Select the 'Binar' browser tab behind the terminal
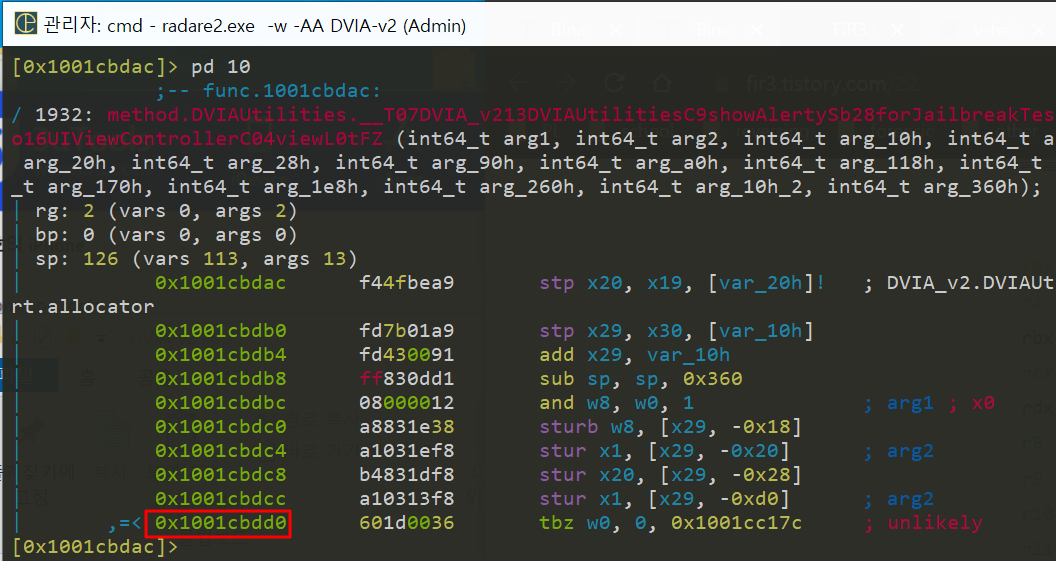Image resolution: width=1056 pixels, height=561 pixels. pos(570,30)
